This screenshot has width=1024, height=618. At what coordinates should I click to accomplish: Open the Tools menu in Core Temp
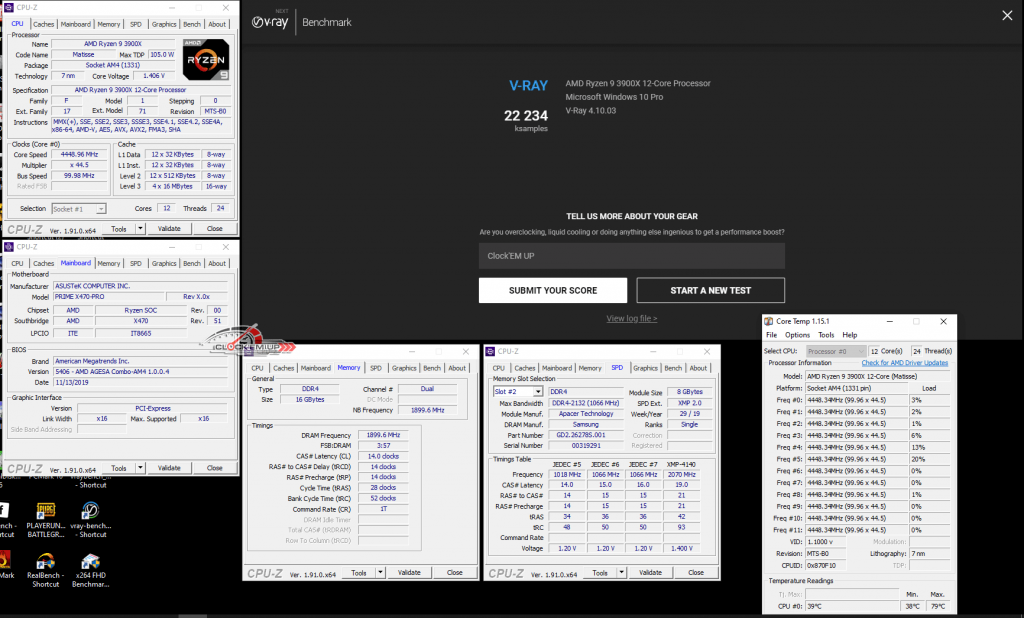click(826, 335)
